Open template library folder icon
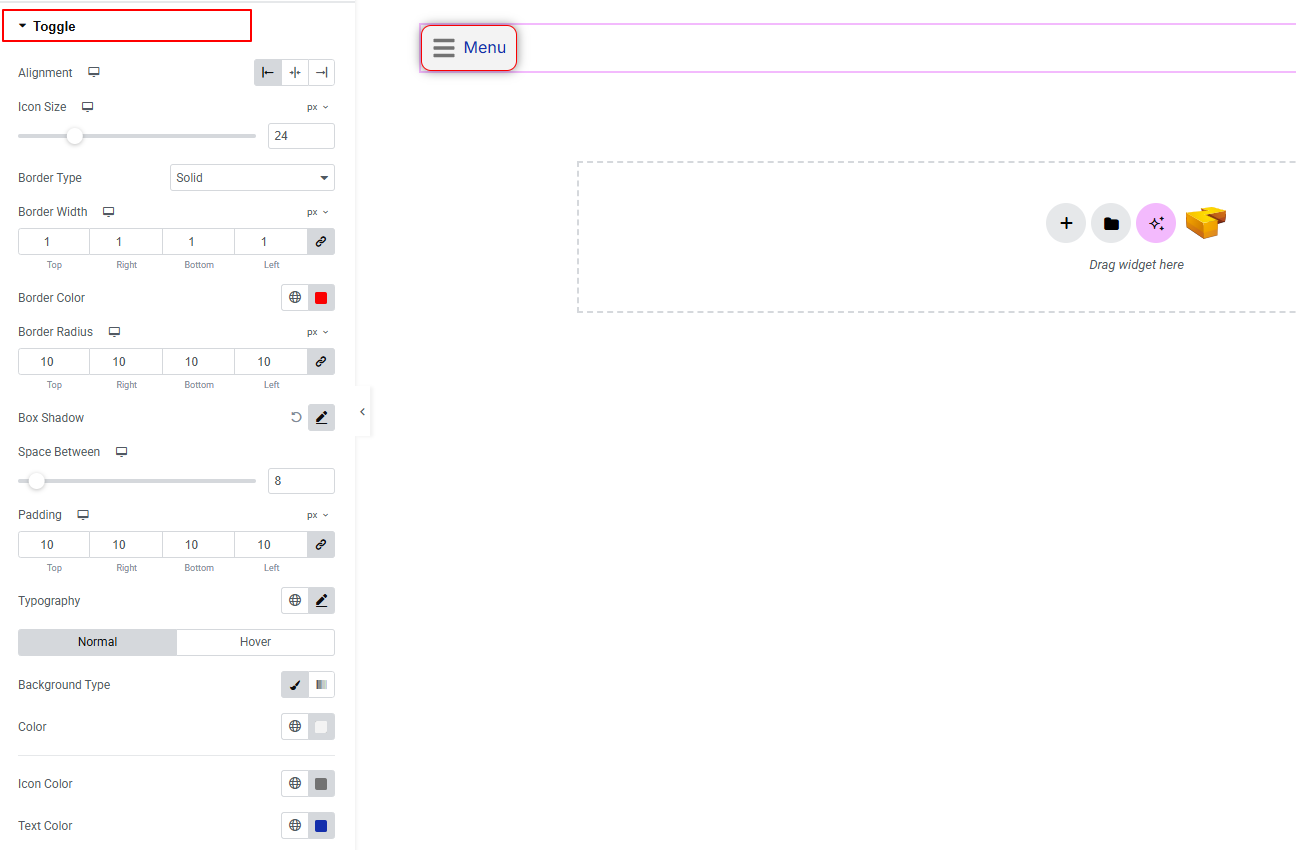The width and height of the screenshot is (1296, 850). [x=1111, y=223]
